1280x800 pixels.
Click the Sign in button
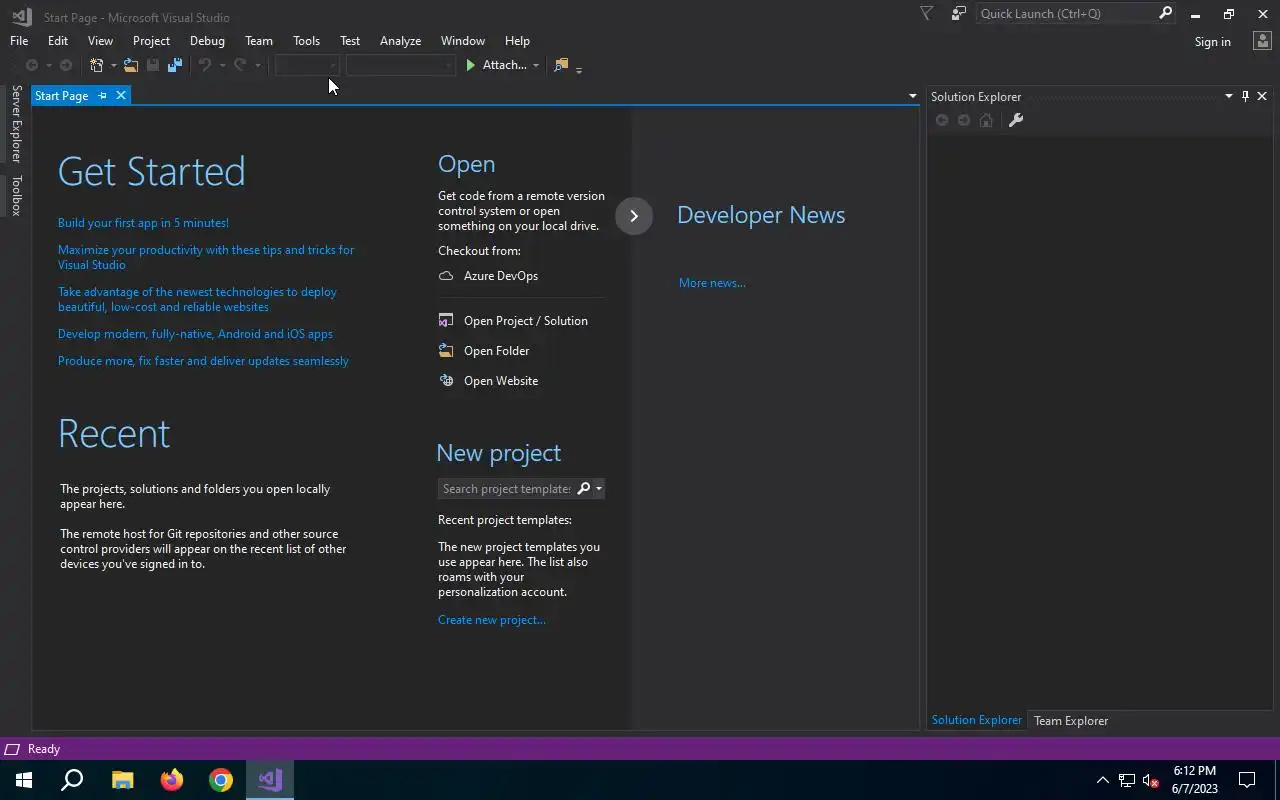[x=1212, y=42]
